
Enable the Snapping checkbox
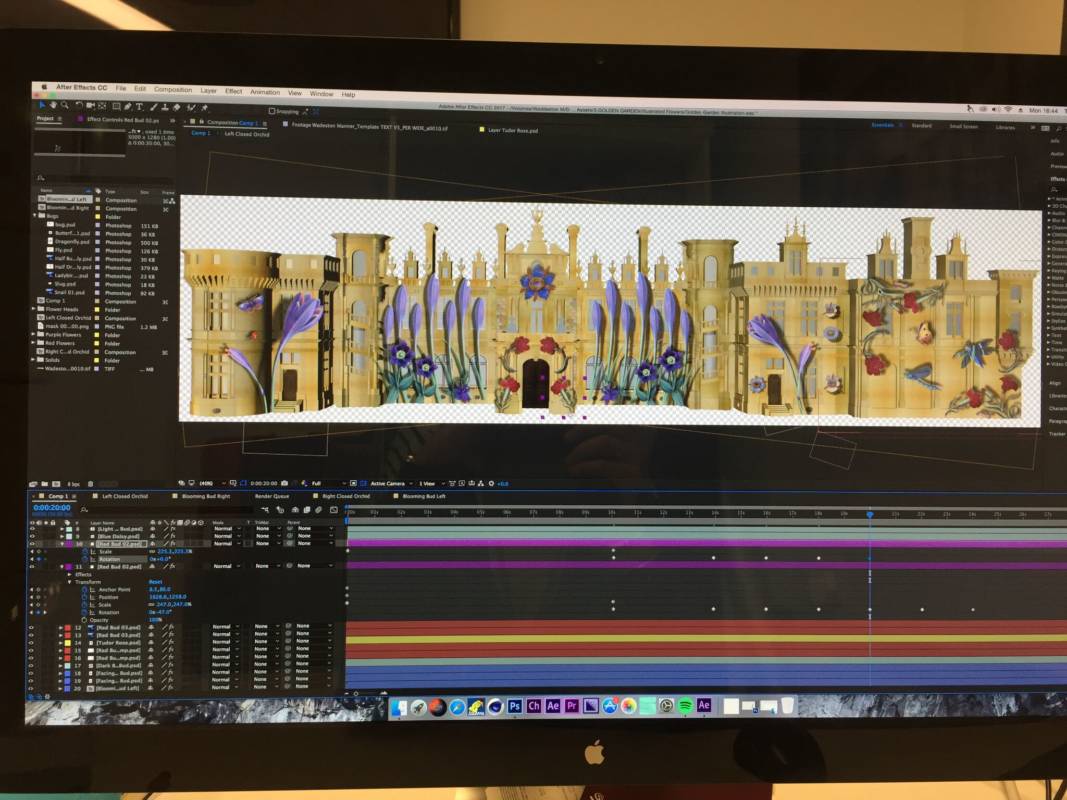[x=271, y=111]
